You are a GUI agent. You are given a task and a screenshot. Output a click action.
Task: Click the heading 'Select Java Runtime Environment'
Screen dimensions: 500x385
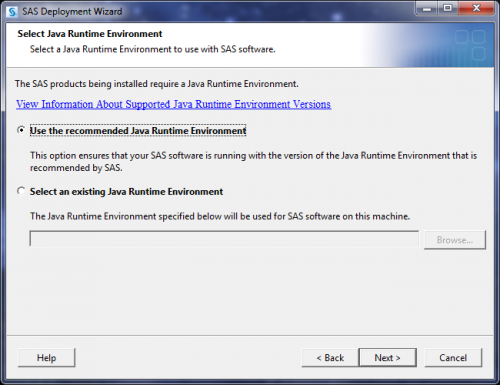click(x=90, y=34)
